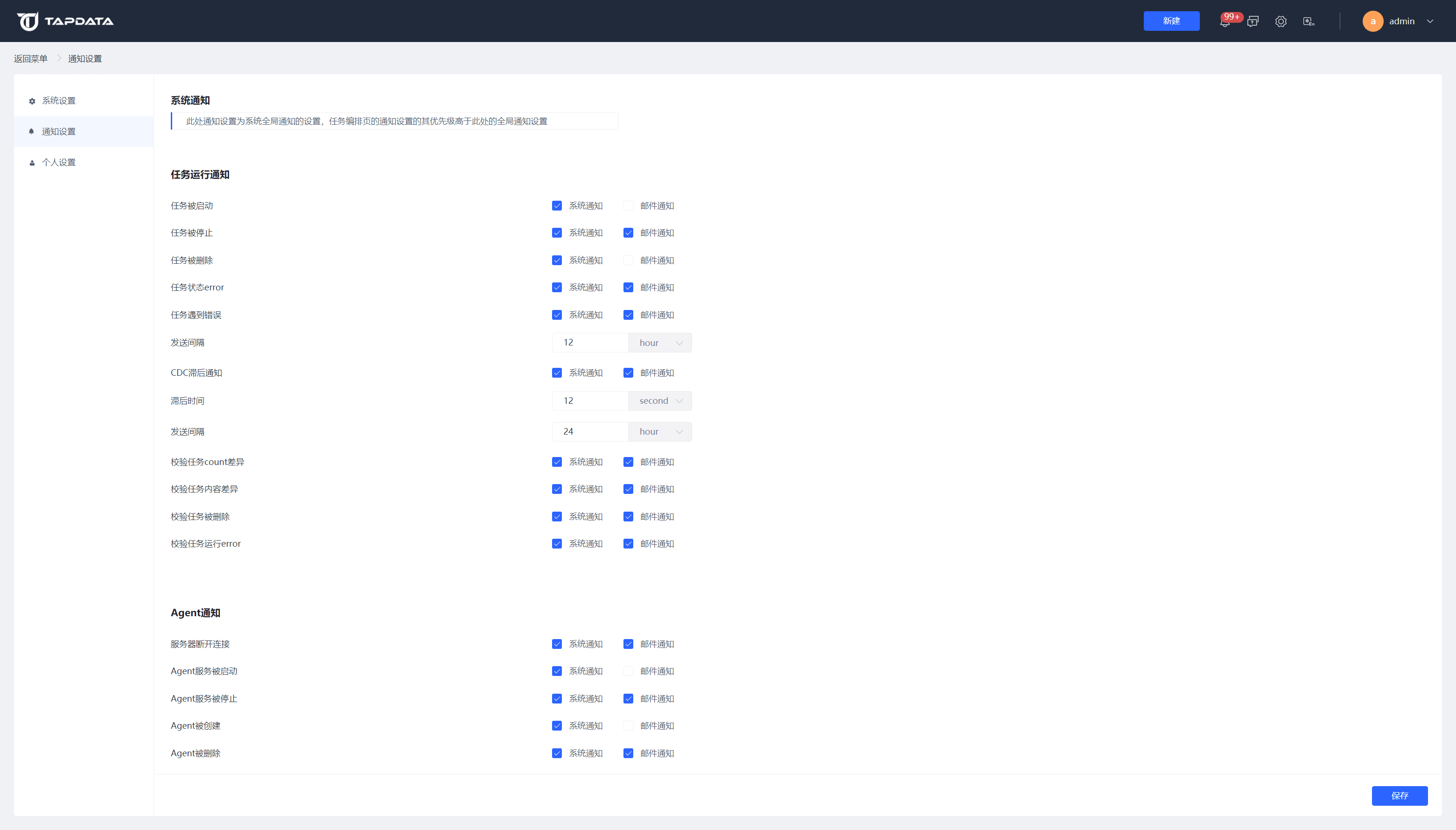Uncheck 系统通知 for 任务被删除

click(557, 260)
